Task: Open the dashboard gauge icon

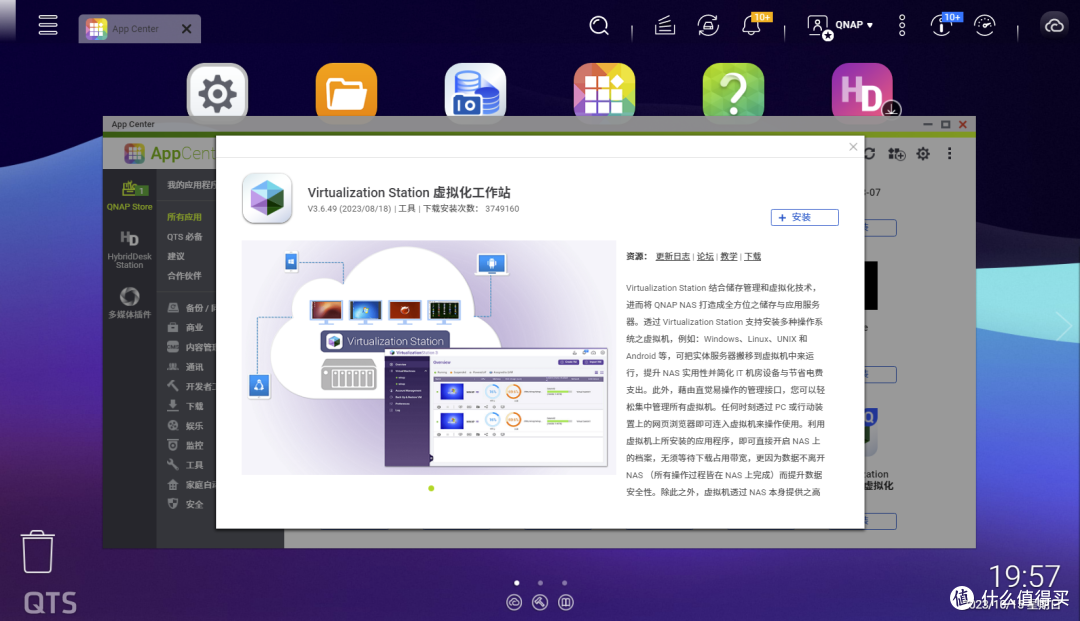Action: coord(984,26)
